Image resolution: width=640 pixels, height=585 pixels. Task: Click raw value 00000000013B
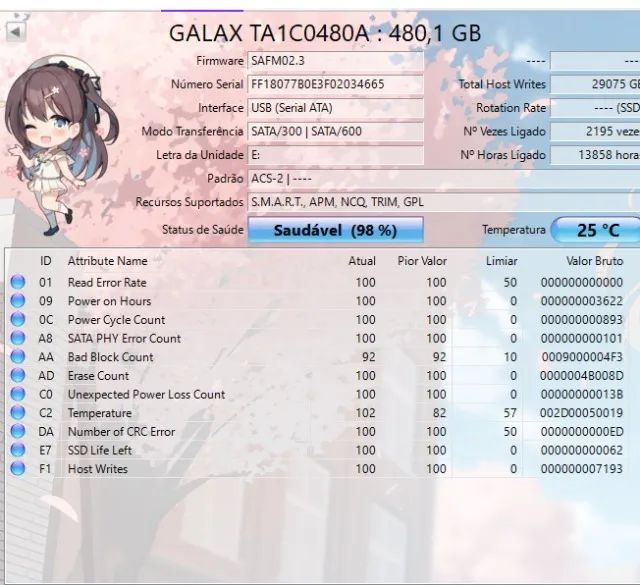pyautogui.click(x=582, y=394)
